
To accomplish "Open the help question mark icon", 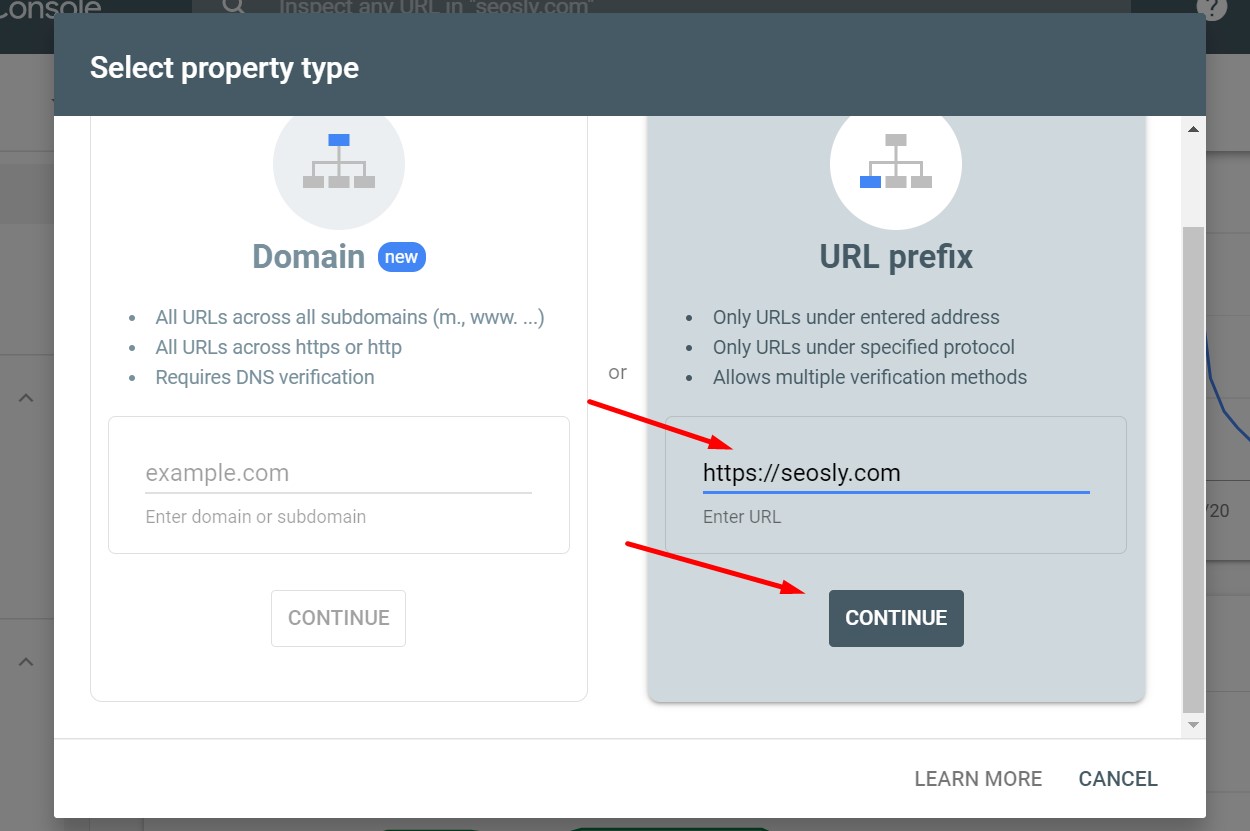I will (1212, 8).
